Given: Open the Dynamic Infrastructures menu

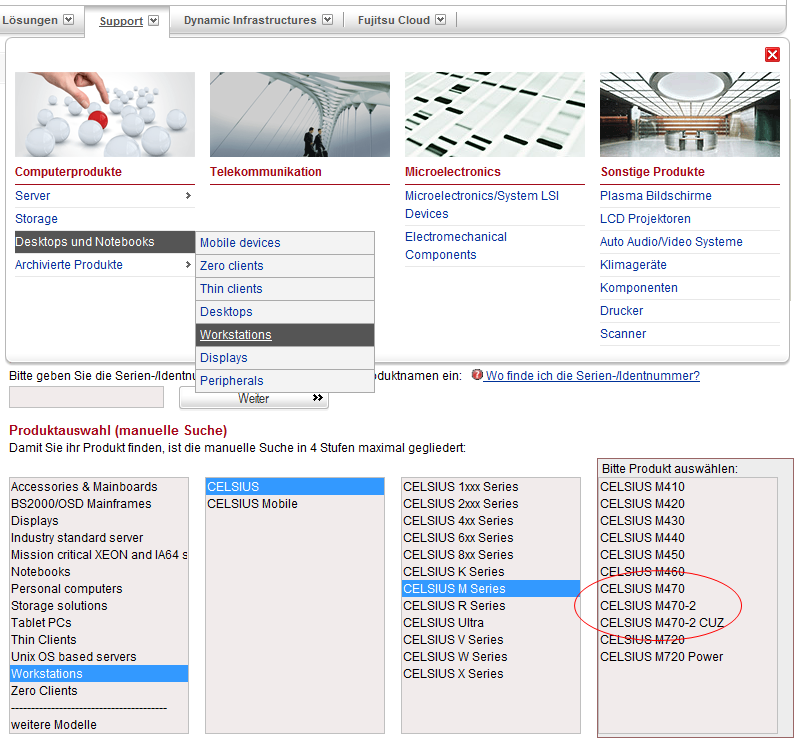Looking at the screenshot, I should click(250, 20).
